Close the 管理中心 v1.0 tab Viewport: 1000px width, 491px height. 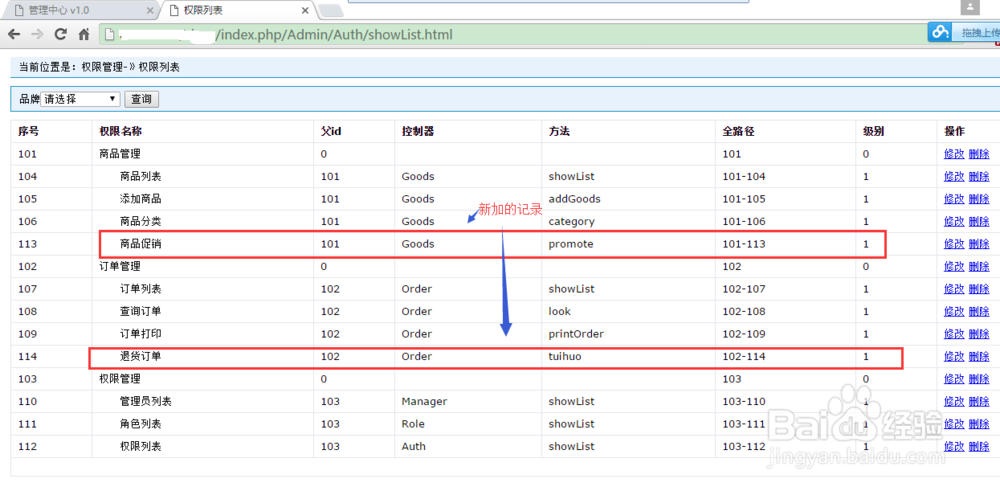(x=150, y=11)
